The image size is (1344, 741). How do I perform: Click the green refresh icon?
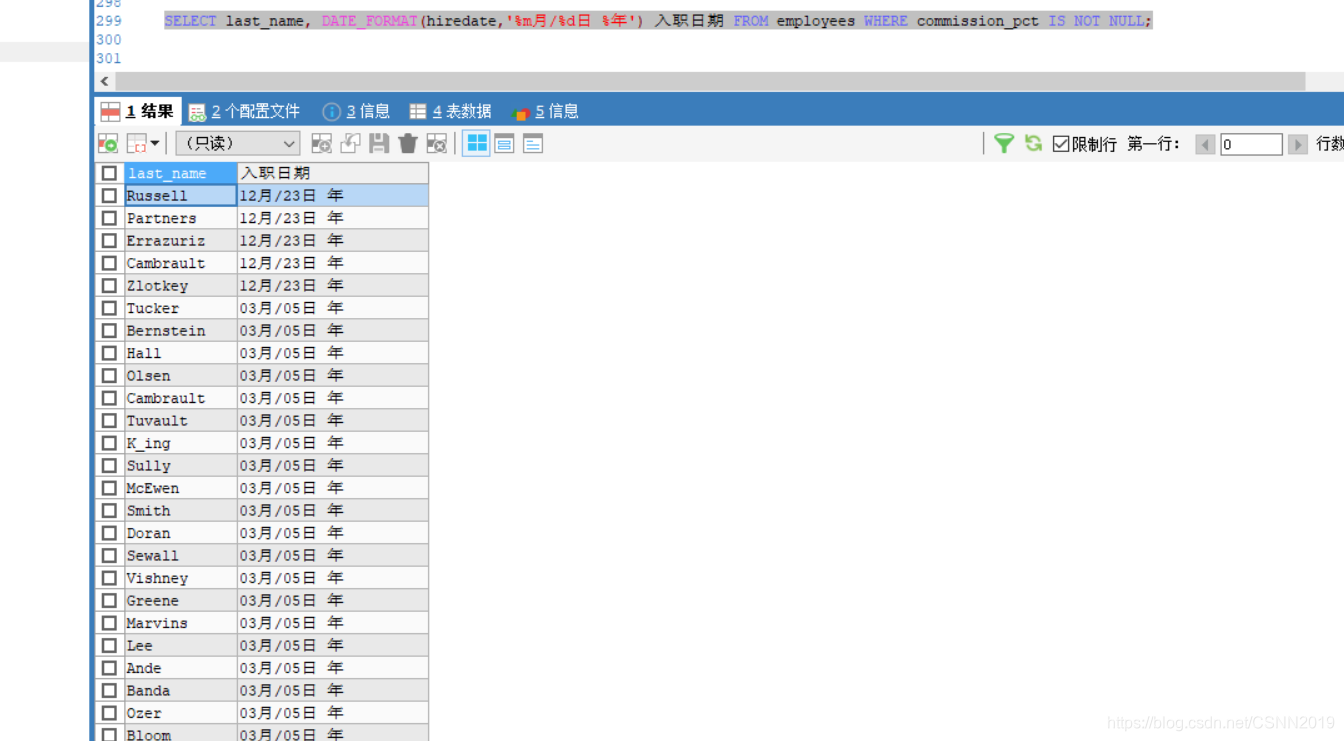coord(1033,144)
